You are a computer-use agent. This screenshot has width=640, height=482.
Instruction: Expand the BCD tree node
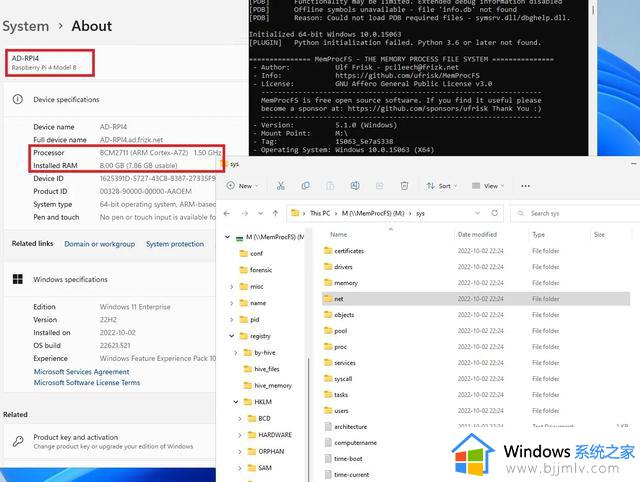(240, 418)
